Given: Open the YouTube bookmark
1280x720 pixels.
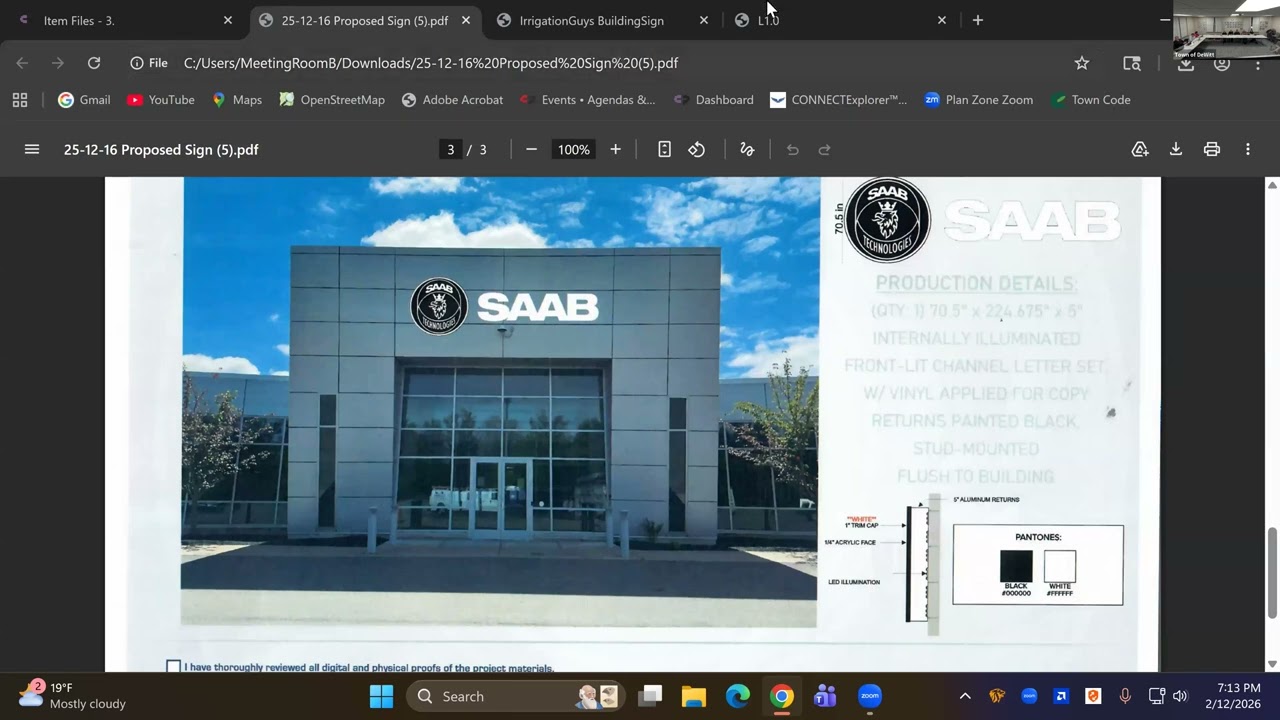Looking at the screenshot, I should (x=161, y=100).
